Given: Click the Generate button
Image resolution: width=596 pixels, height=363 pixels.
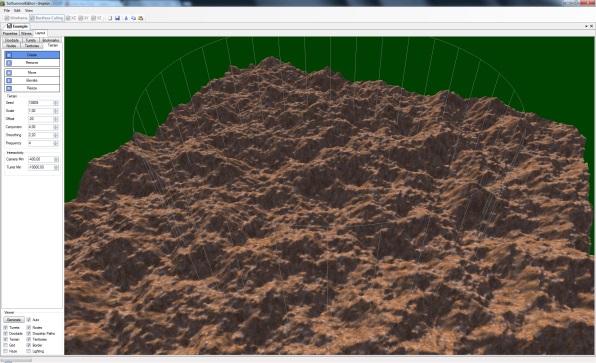Looking at the screenshot, I should [x=14, y=320].
